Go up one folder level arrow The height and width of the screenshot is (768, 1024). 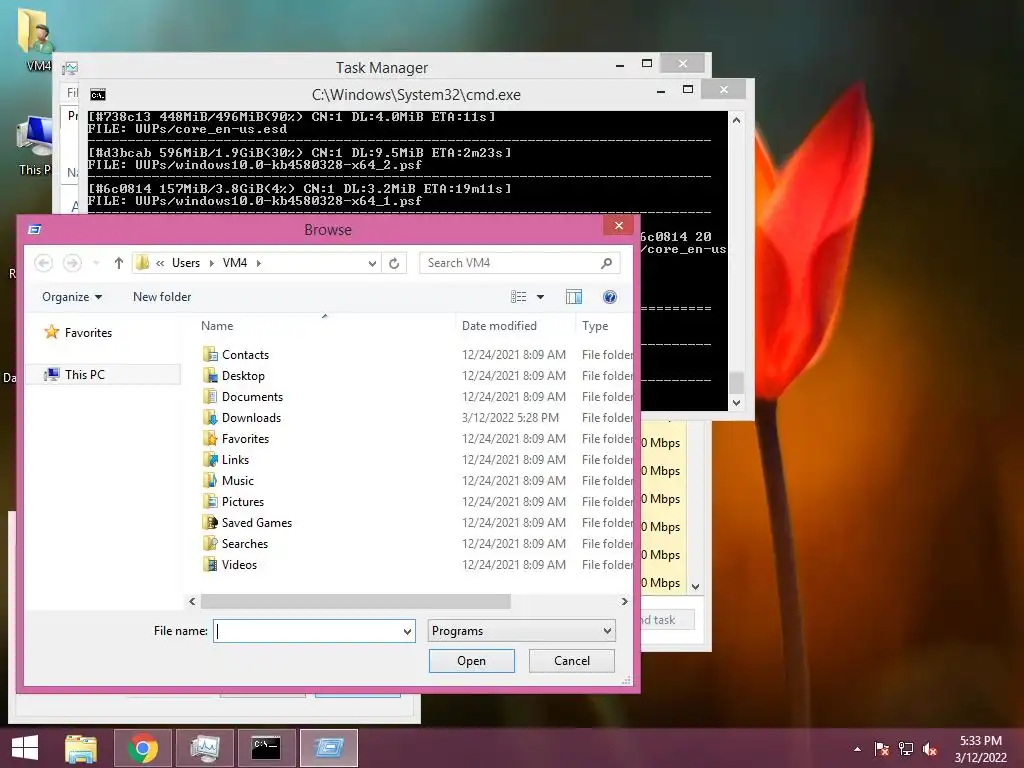[118, 263]
